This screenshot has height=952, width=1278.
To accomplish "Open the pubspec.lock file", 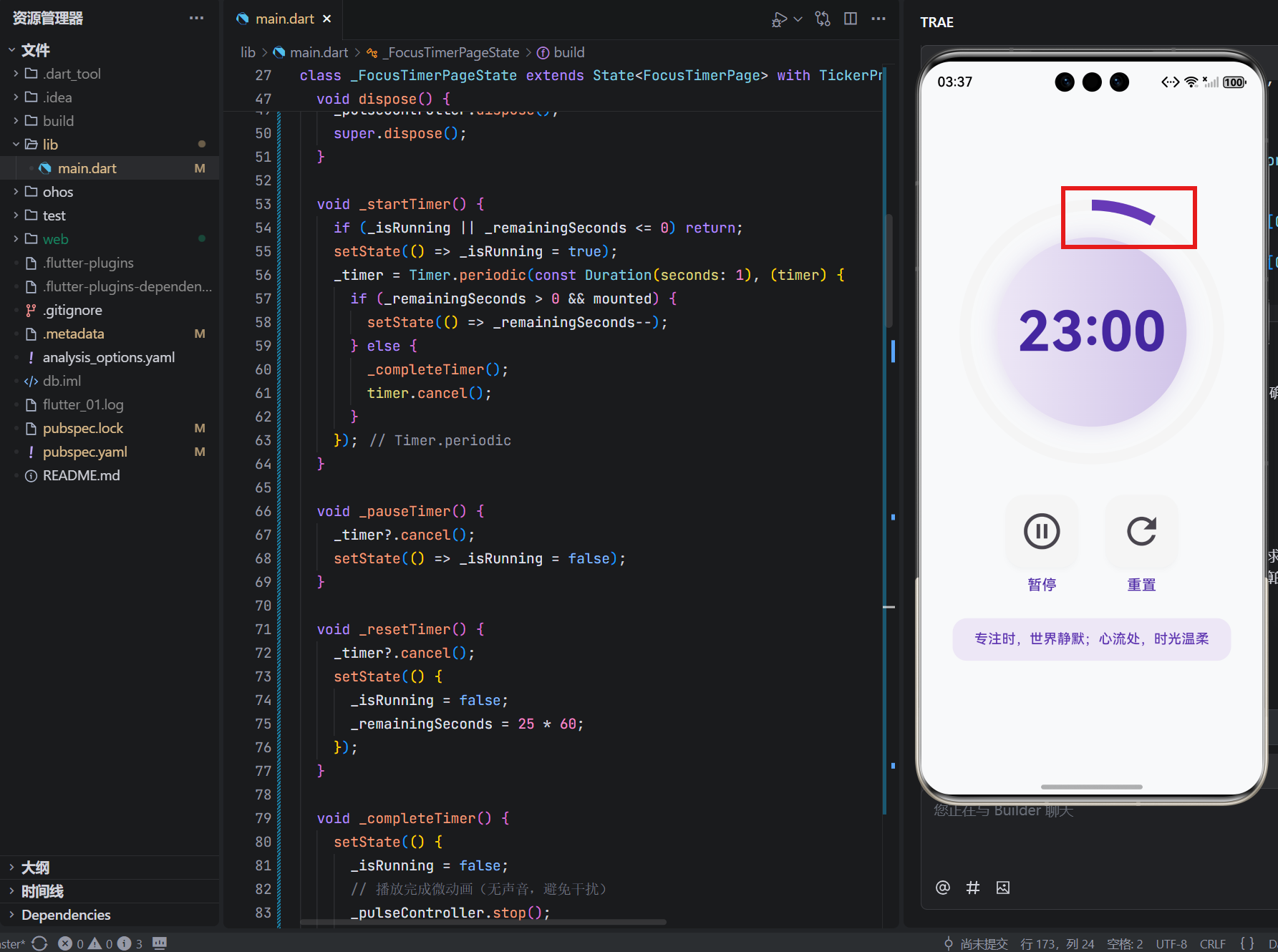I will (83, 428).
